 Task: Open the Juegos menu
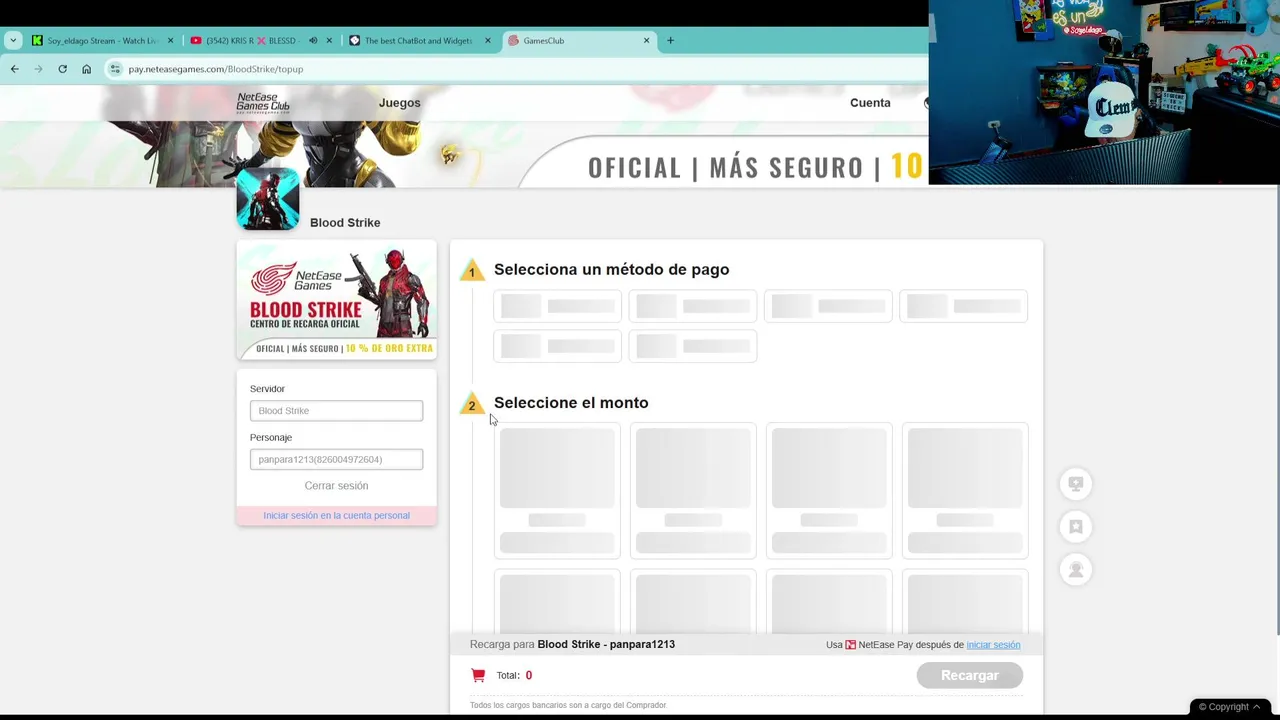pyautogui.click(x=399, y=103)
